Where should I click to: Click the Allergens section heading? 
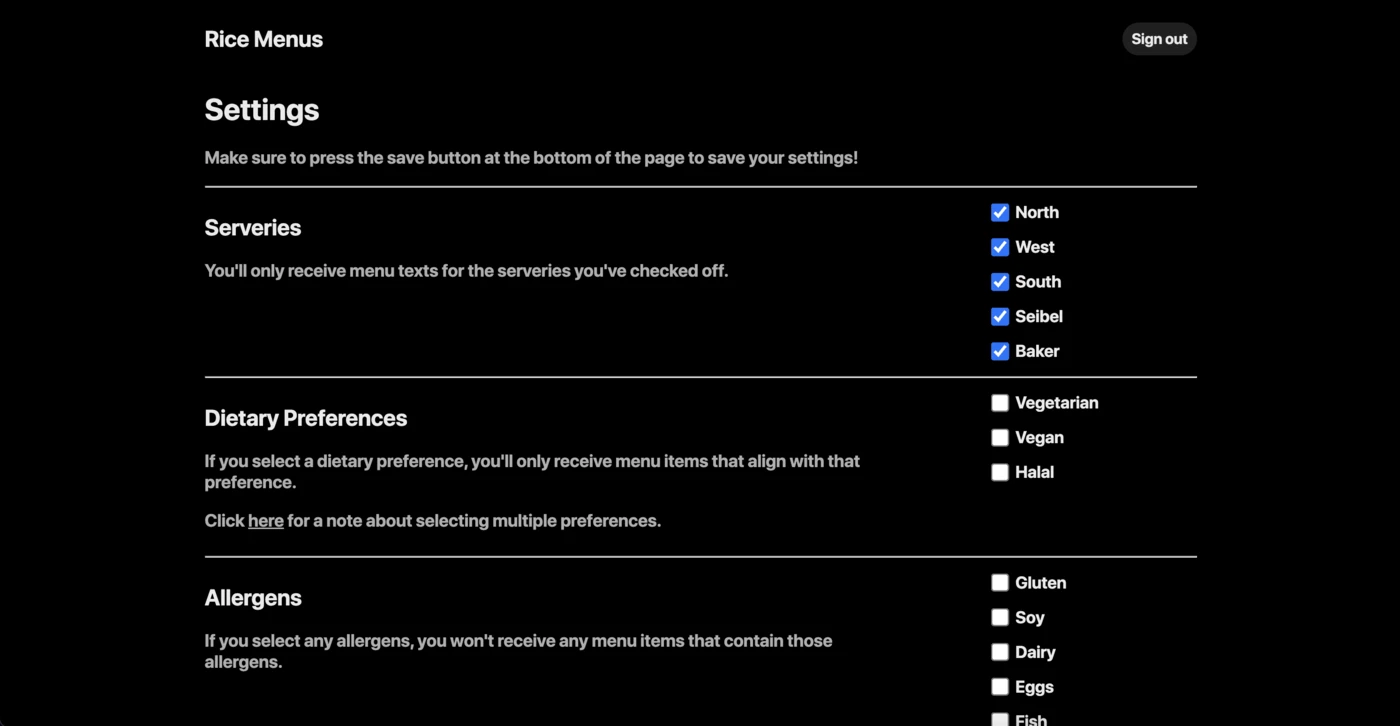point(253,598)
